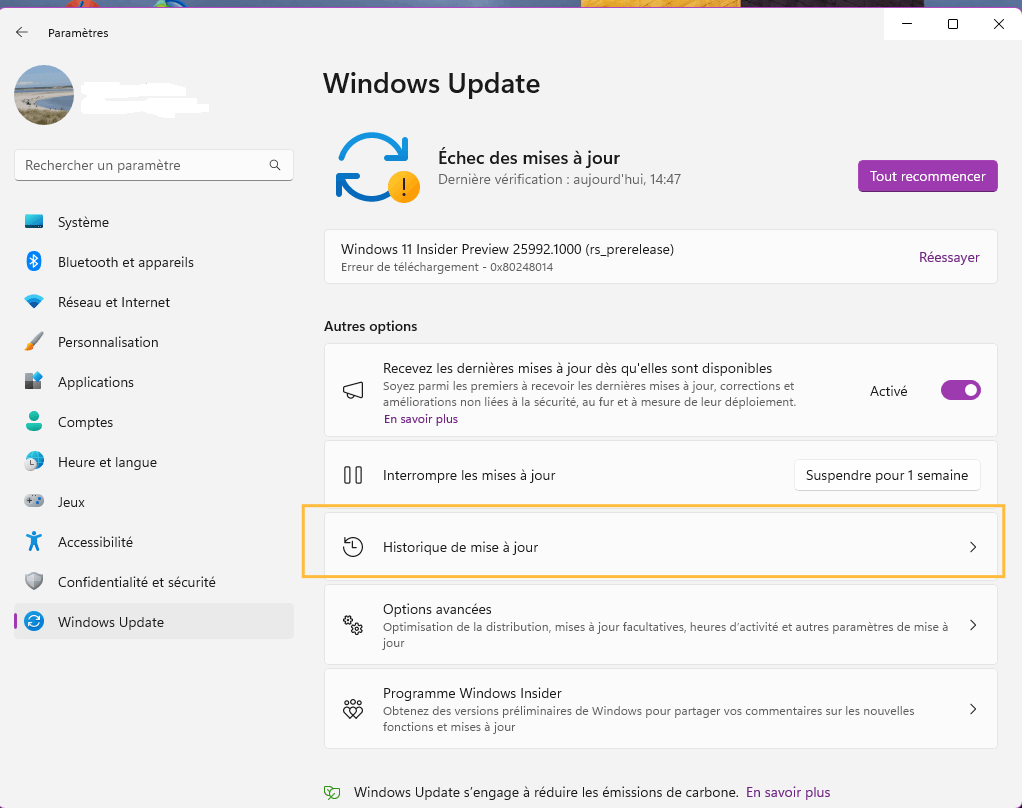Select Windows Update in the sidebar
The width and height of the screenshot is (1022, 808).
(x=154, y=622)
